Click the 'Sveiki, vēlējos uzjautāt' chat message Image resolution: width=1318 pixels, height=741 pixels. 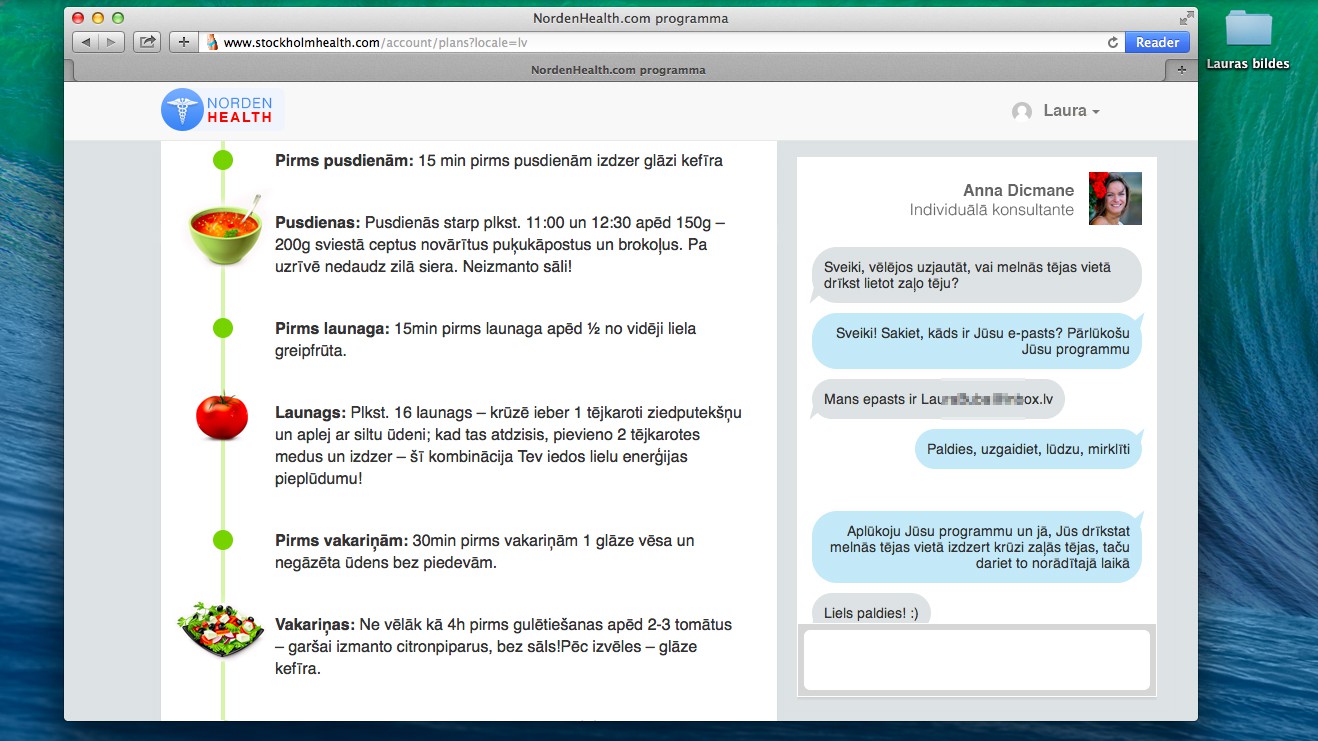pyautogui.click(x=976, y=275)
